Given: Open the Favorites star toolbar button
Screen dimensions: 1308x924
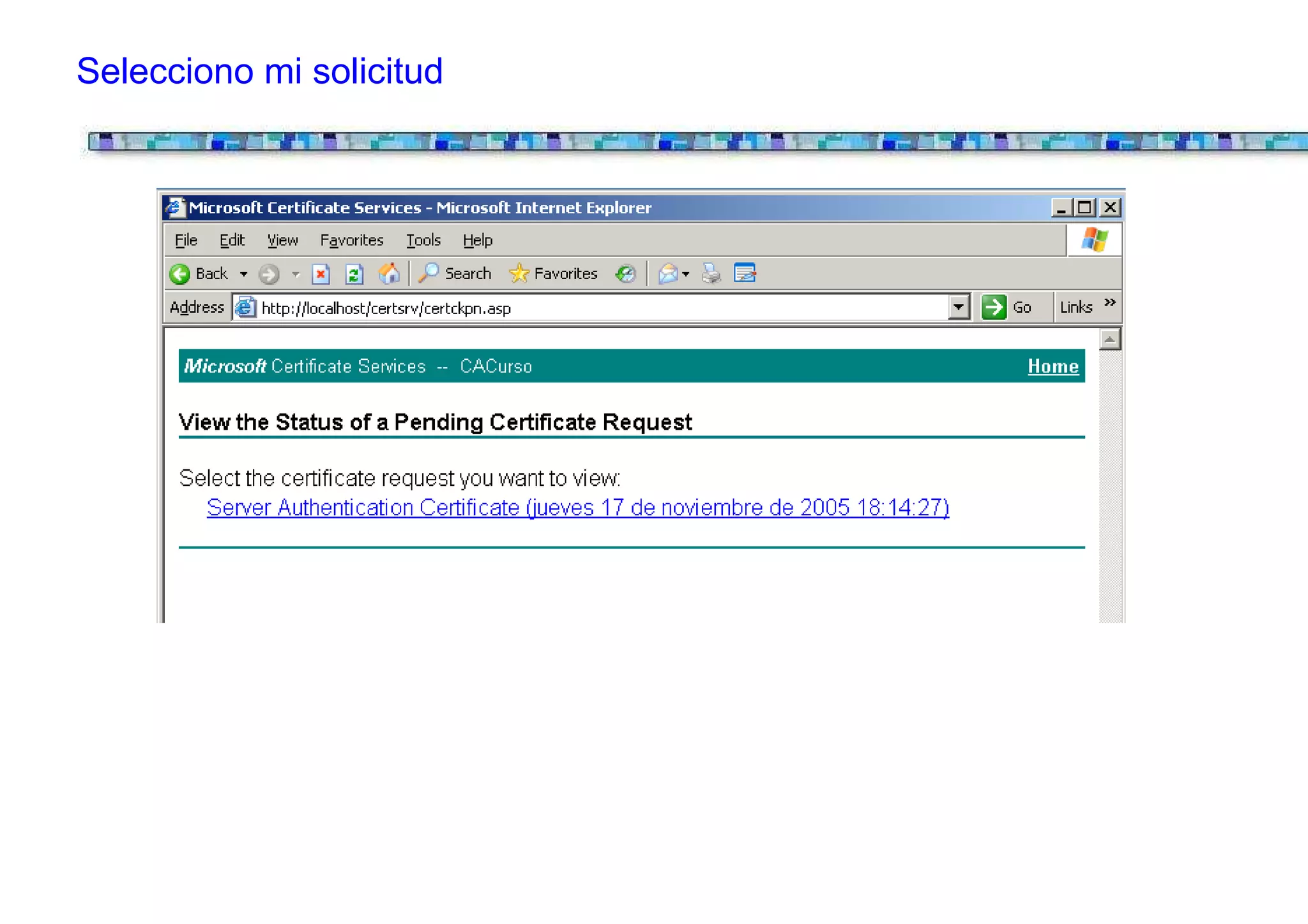Looking at the screenshot, I should click(553, 274).
